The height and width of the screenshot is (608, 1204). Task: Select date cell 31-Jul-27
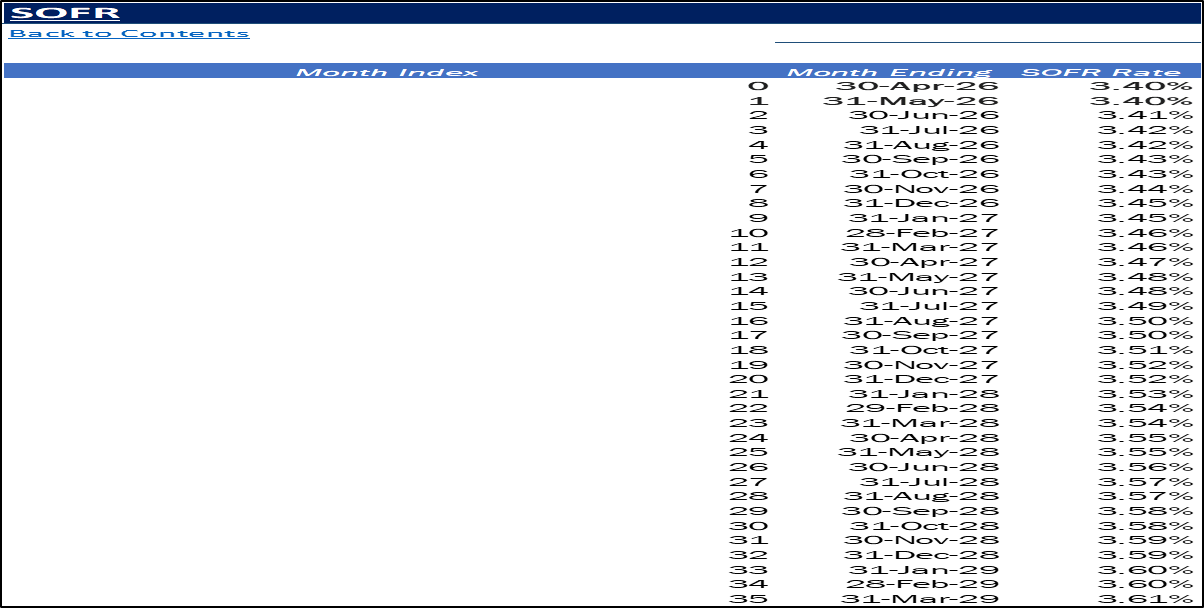pyautogui.click(x=929, y=306)
